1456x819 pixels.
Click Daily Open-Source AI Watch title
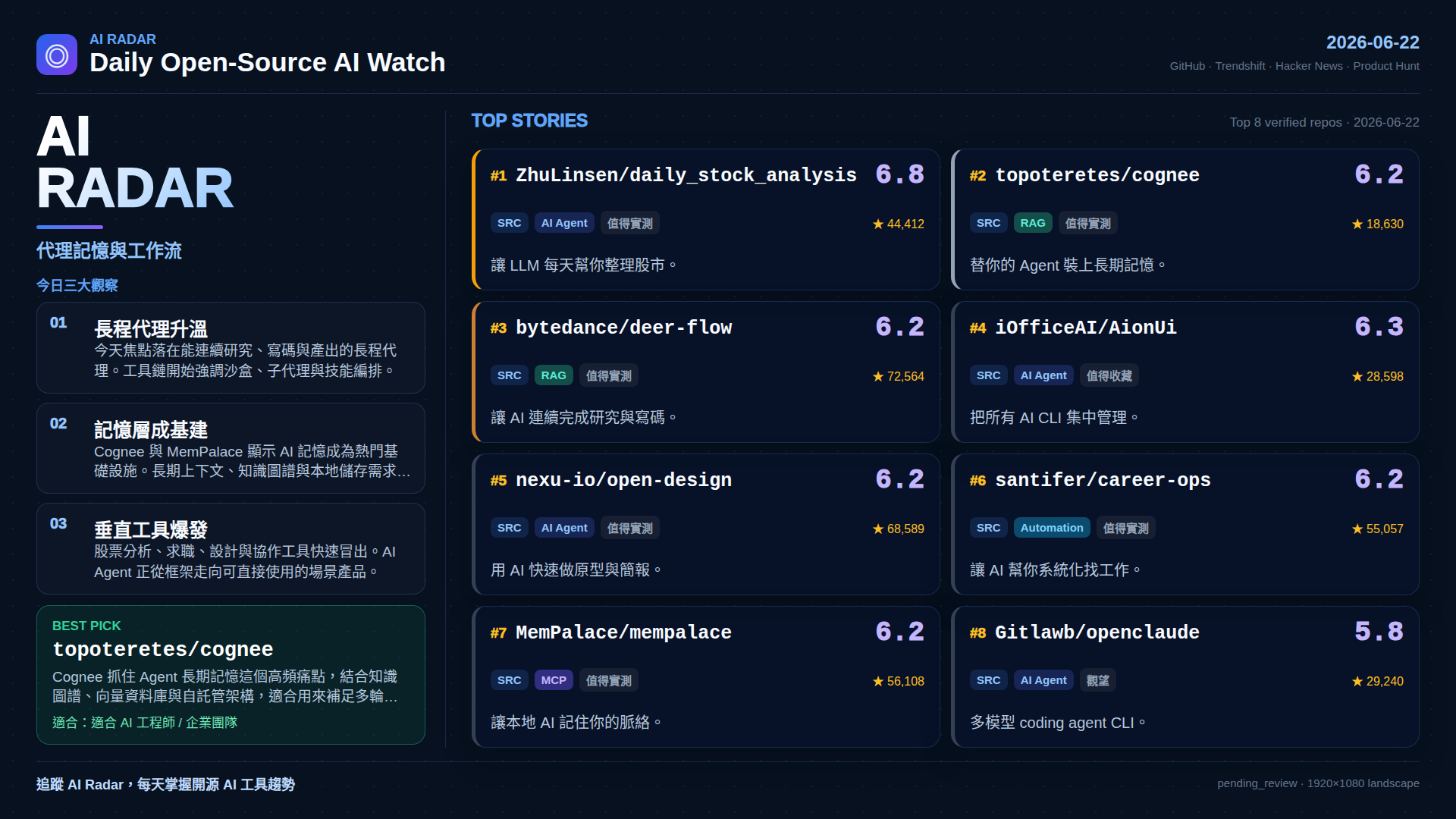267,62
